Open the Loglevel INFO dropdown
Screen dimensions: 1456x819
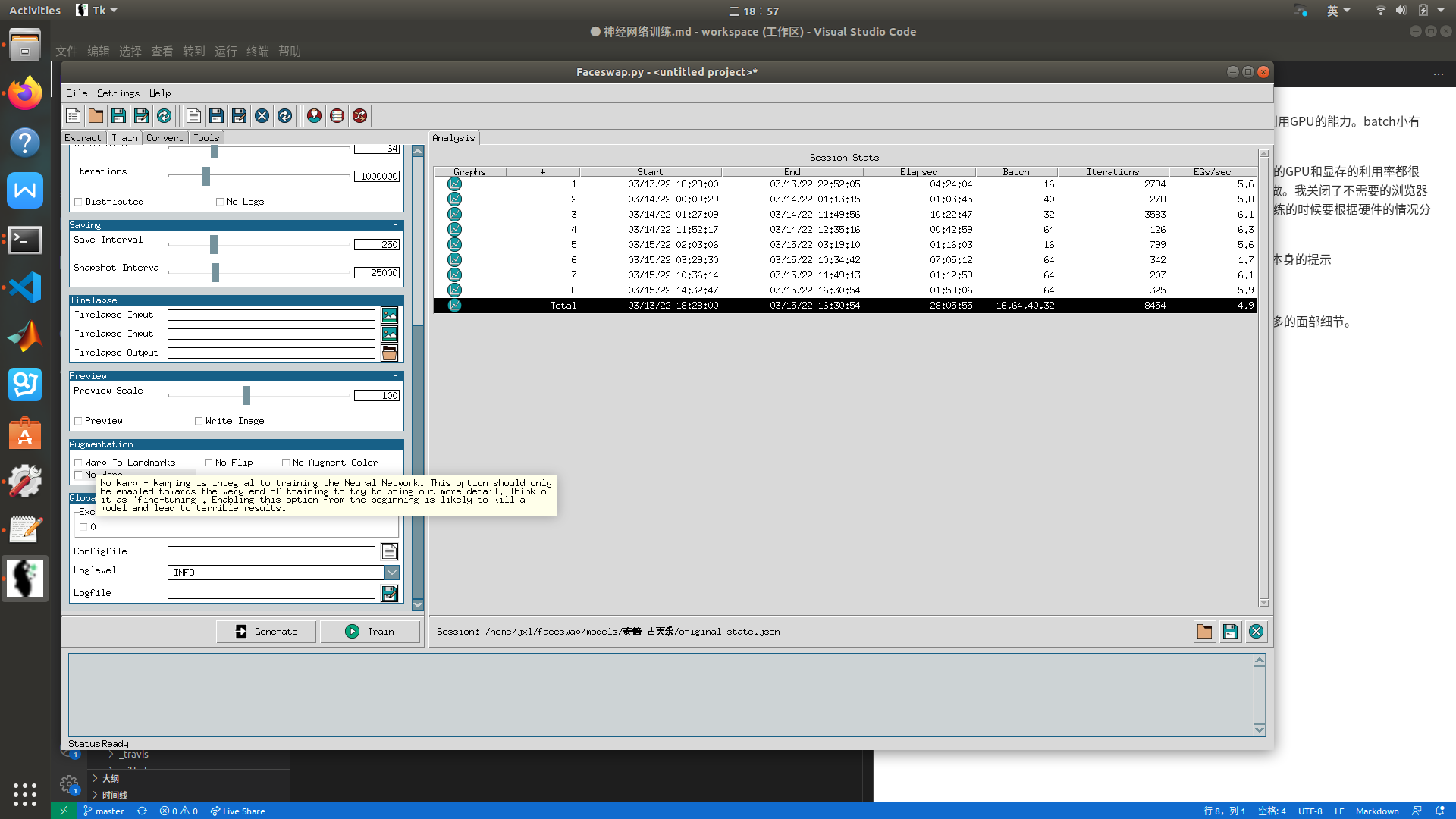coord(391,573)
